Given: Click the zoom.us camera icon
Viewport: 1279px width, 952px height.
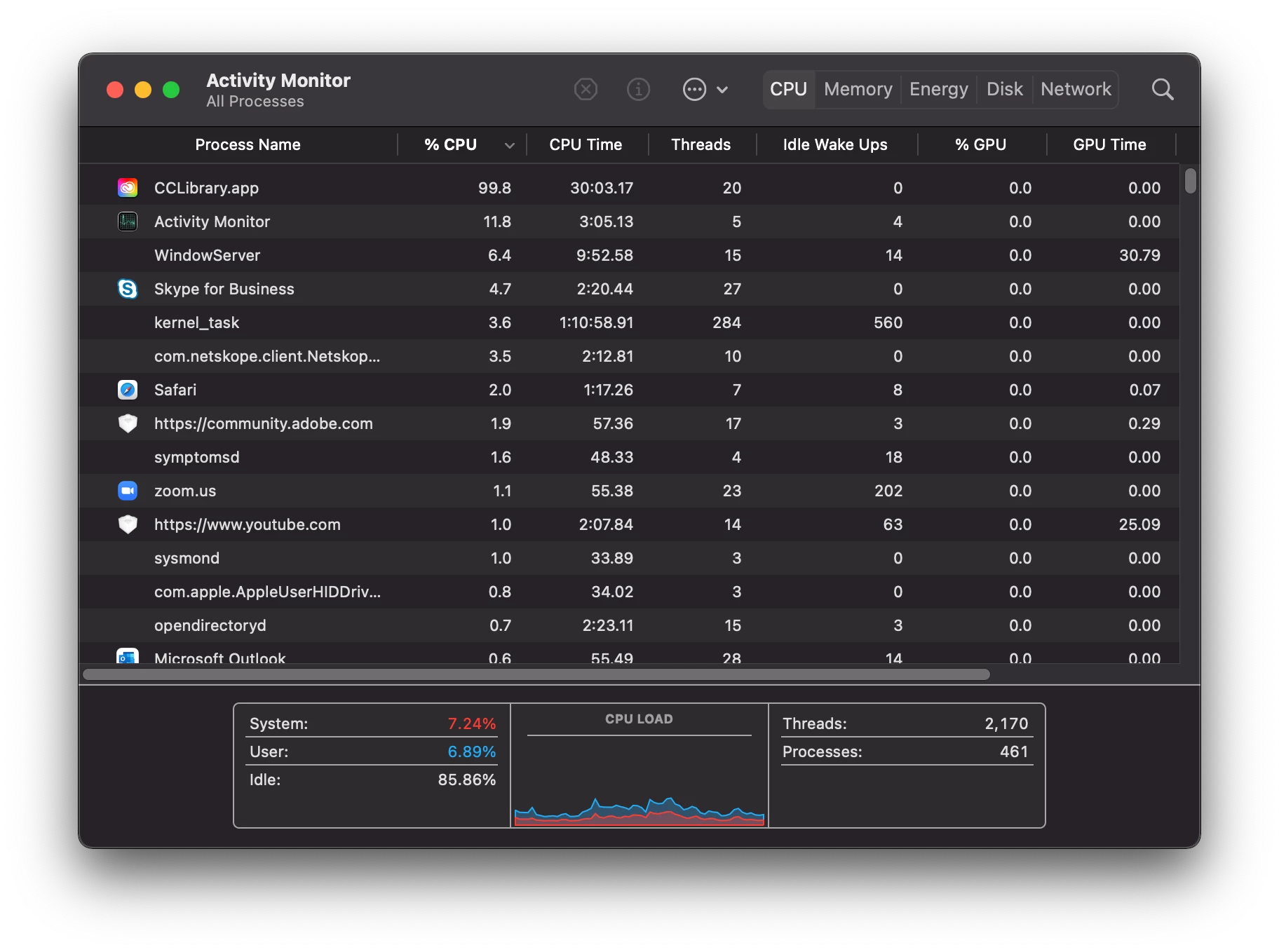Looking at the screenshot, I should [128, 491].
